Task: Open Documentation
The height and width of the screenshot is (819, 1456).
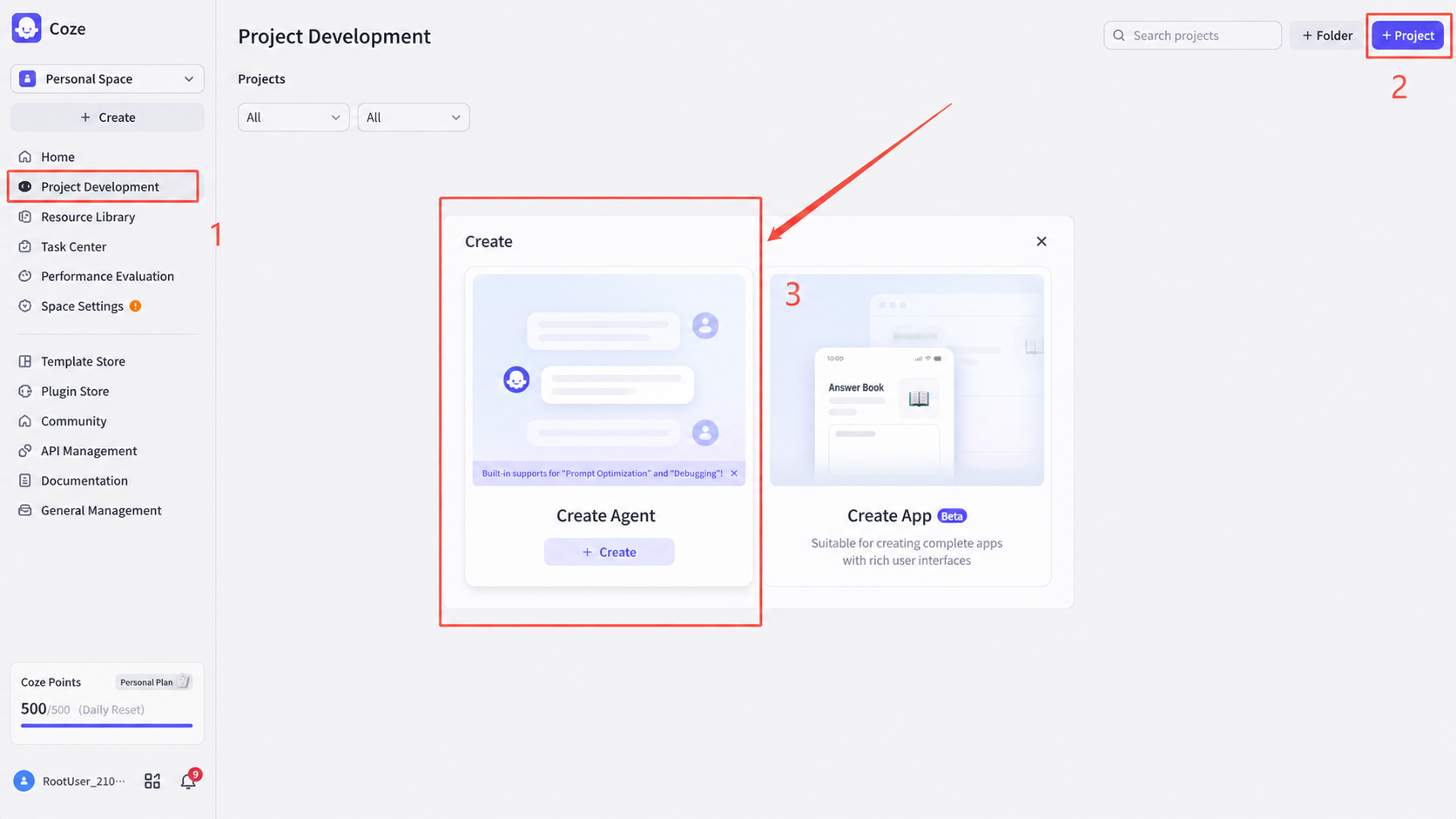Action: coord(84,480)
